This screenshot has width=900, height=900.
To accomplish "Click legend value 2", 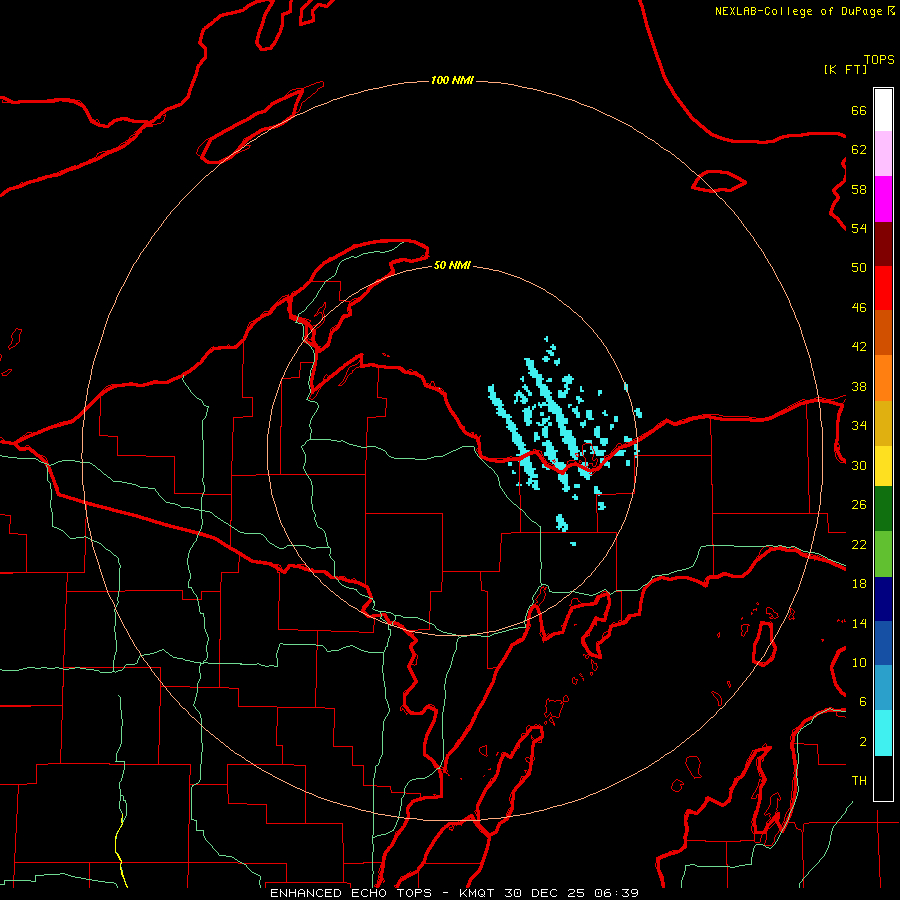I will pyautogui.click(x=863, y=742).
